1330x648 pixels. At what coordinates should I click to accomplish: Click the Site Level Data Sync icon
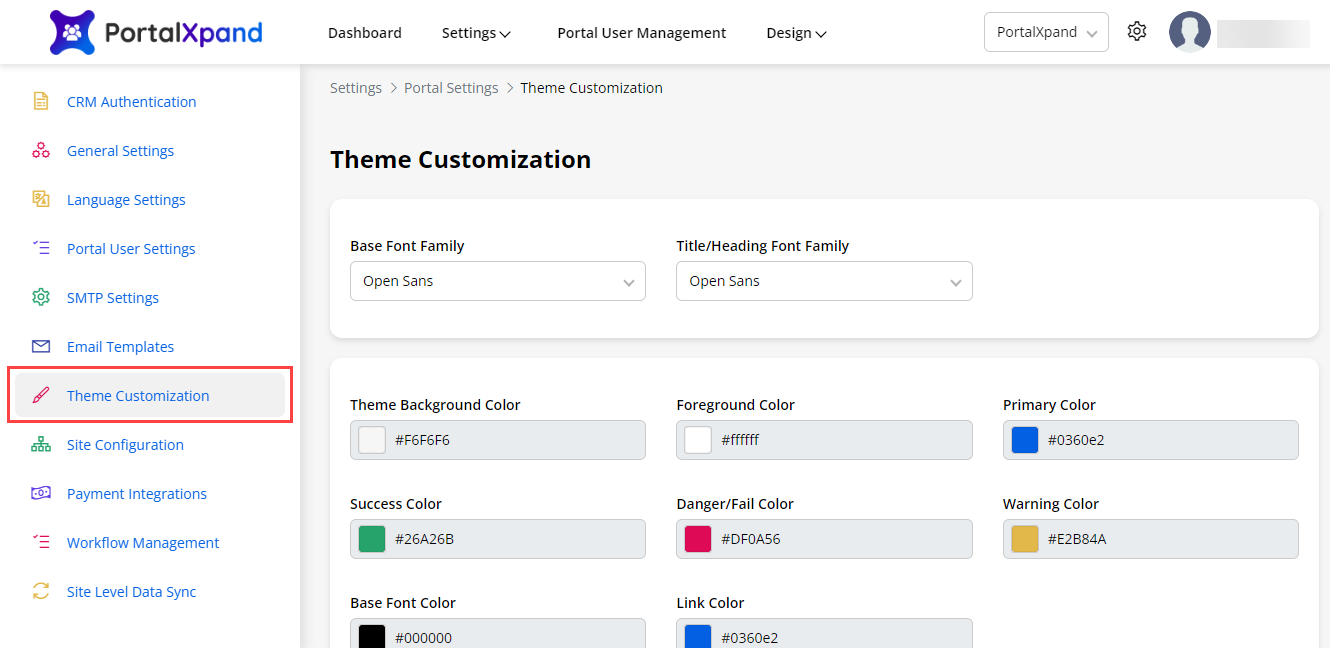[41, 592]
